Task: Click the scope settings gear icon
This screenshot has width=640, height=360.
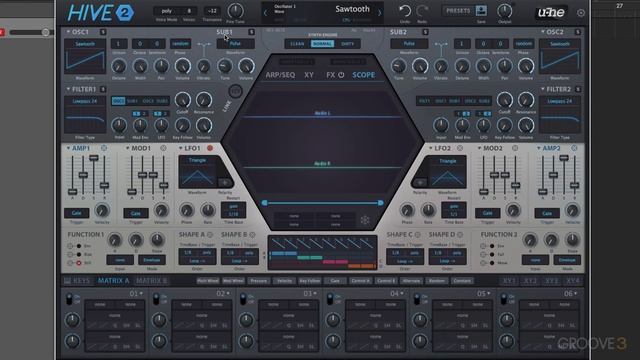Action: point(365,220)
